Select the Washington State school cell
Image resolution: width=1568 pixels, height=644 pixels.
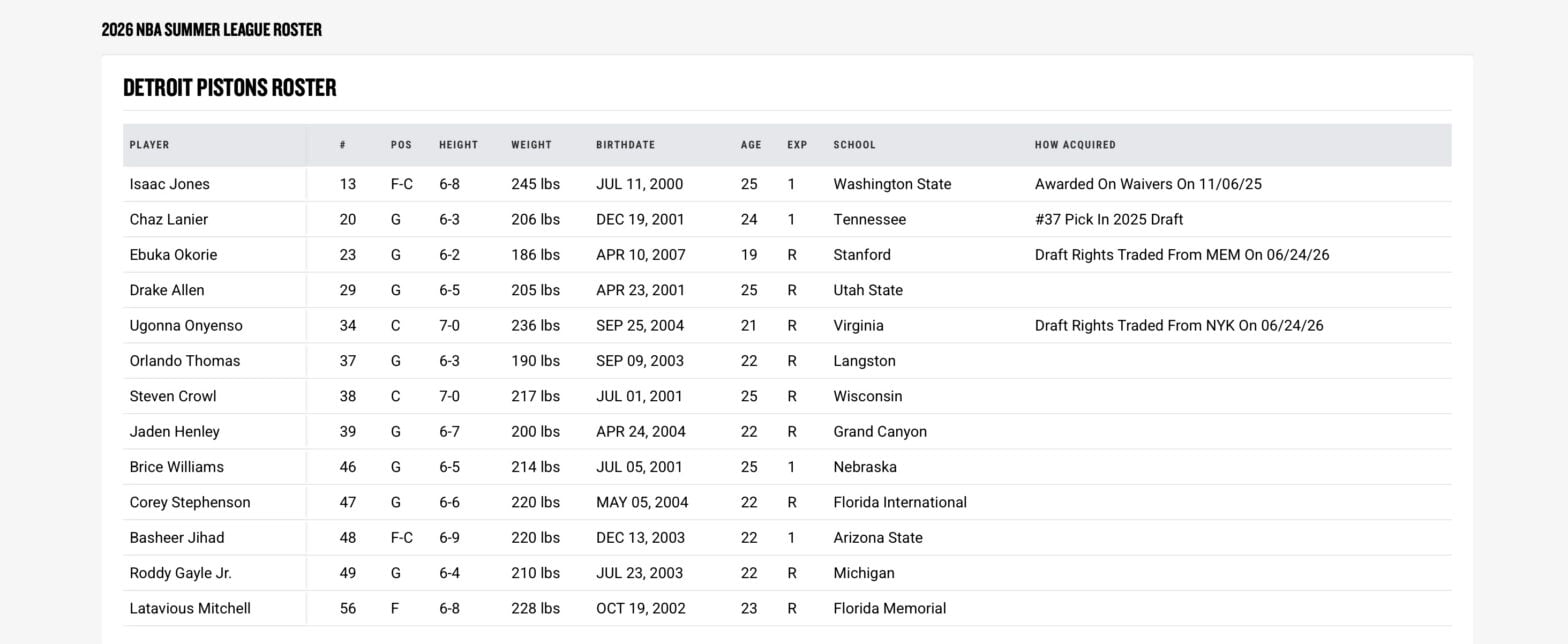(892, 184)
